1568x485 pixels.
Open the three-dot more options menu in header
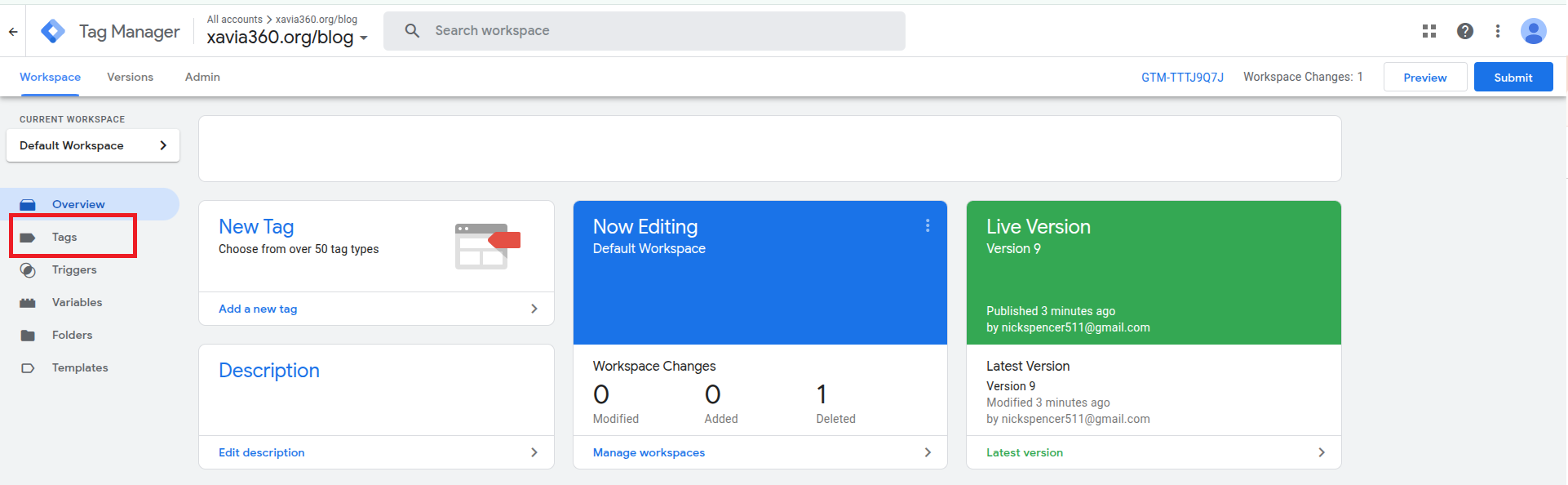(1497, 31)
